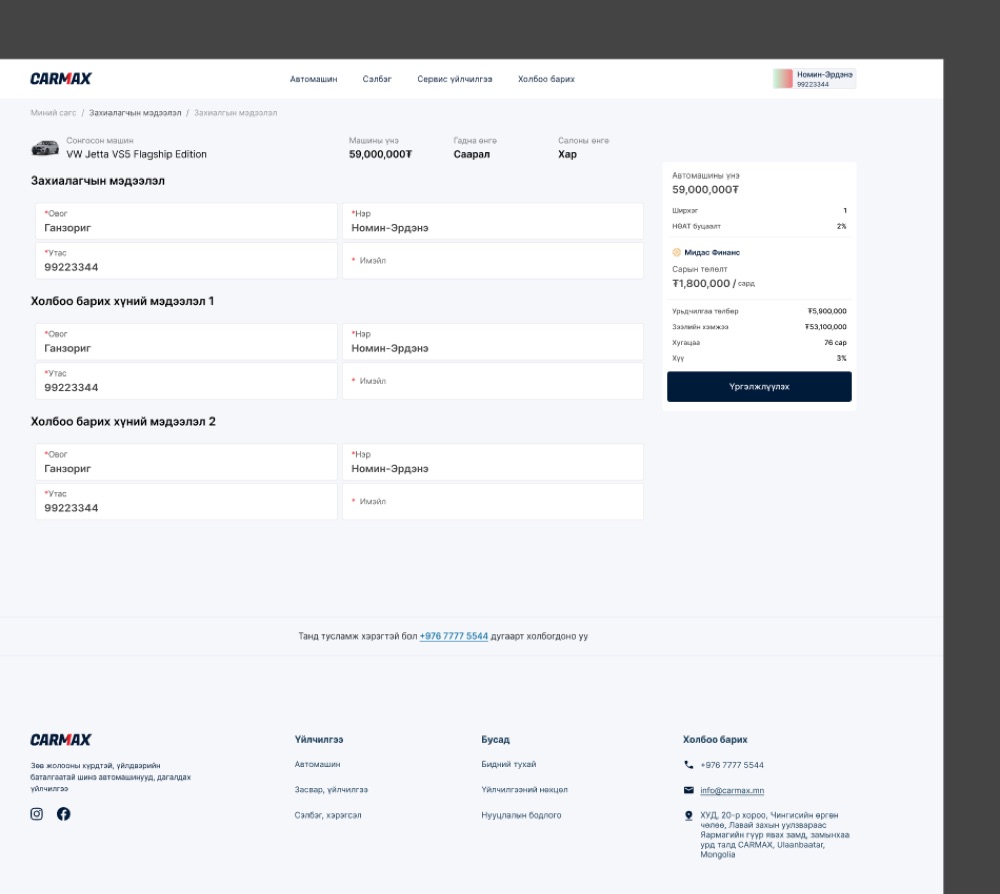Click the ₮53,100,000 loan amount value
1000x894 pixels.
coord(825,326)
